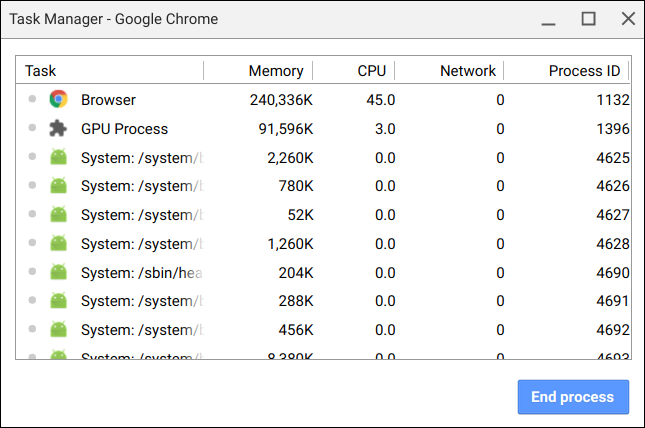Sort by the Process ID column
The image size is (645, 428).
pos(584,71)
